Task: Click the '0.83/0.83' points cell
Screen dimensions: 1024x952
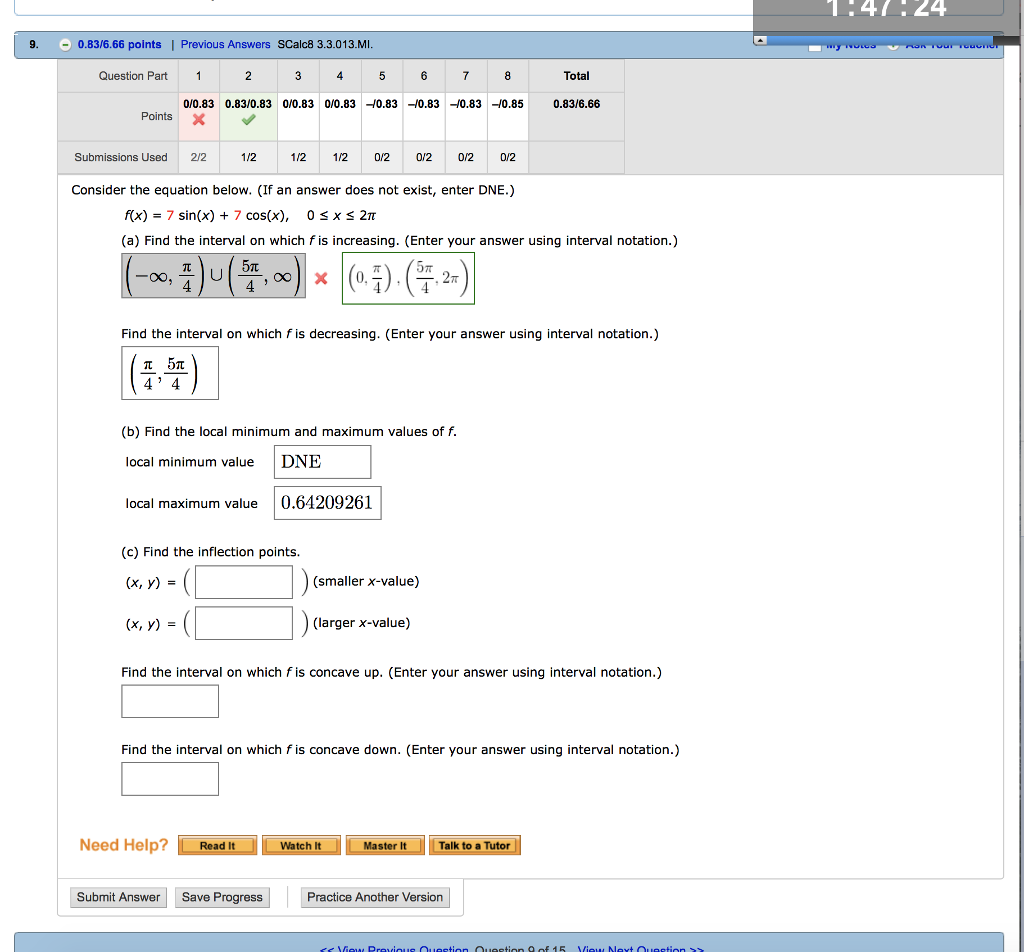Action: (x=248, y=104)
